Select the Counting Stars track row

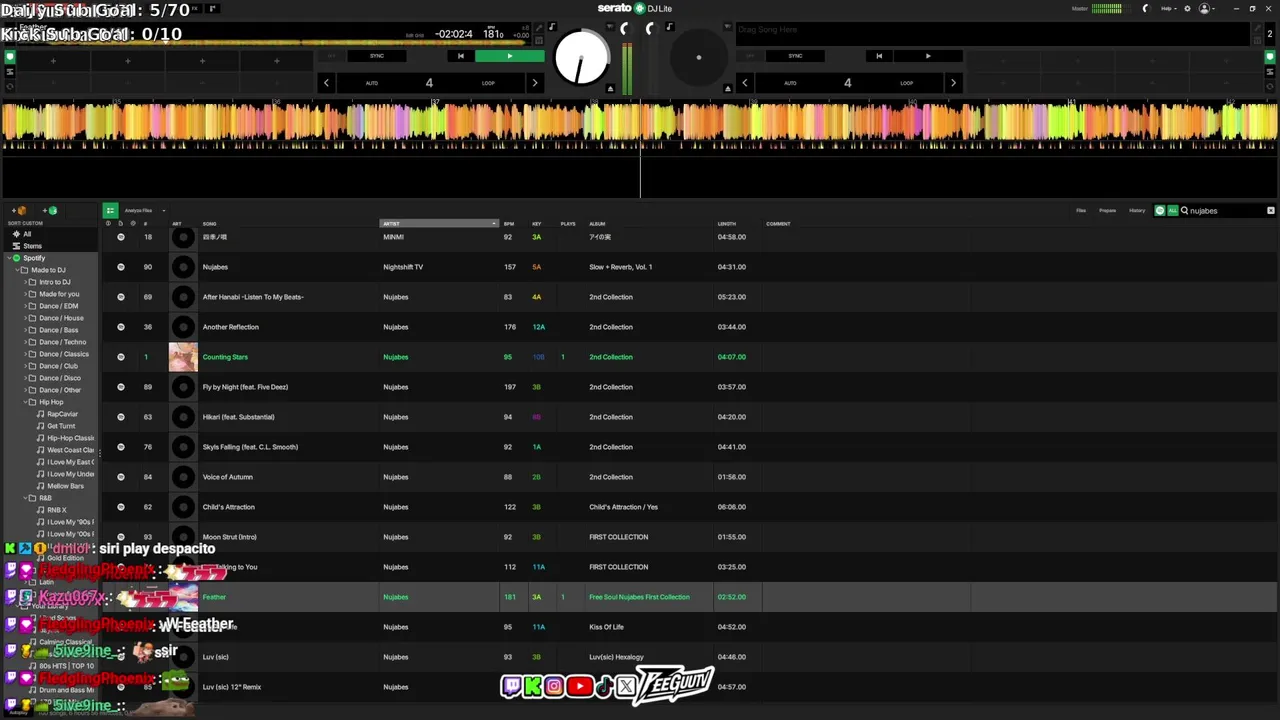pos(690,357)
